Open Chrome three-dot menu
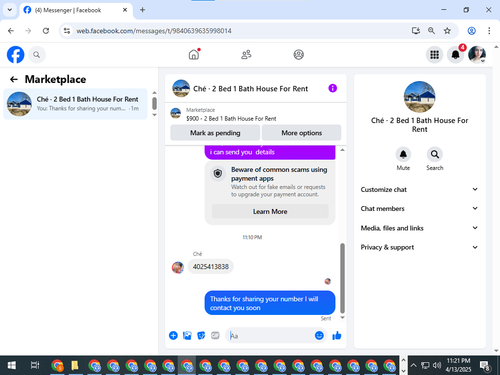Viewport: 500px width, 375px height. pyautogui.click(x=489, y=31)
